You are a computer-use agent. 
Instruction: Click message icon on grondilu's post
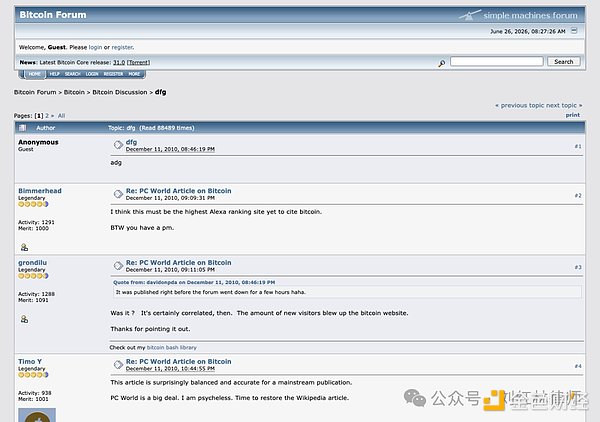[118, 266]
